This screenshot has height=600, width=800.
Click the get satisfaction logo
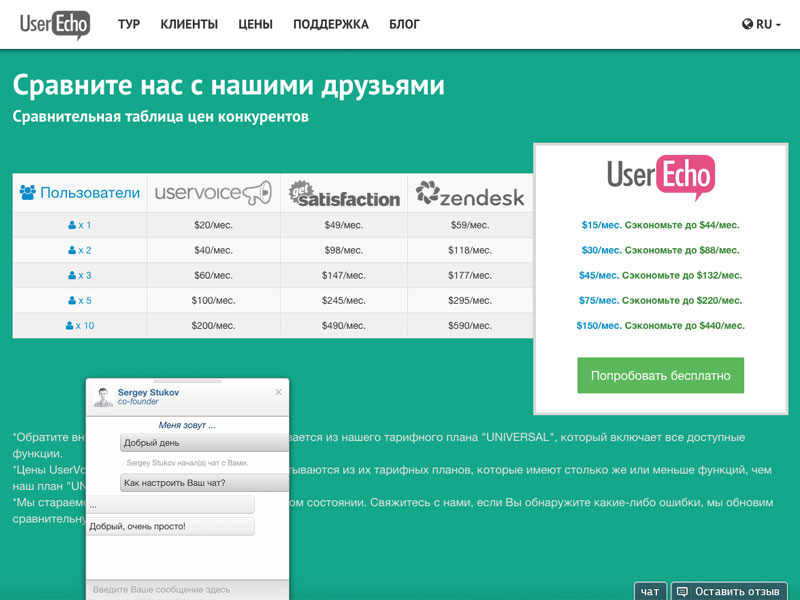[344, 193]
